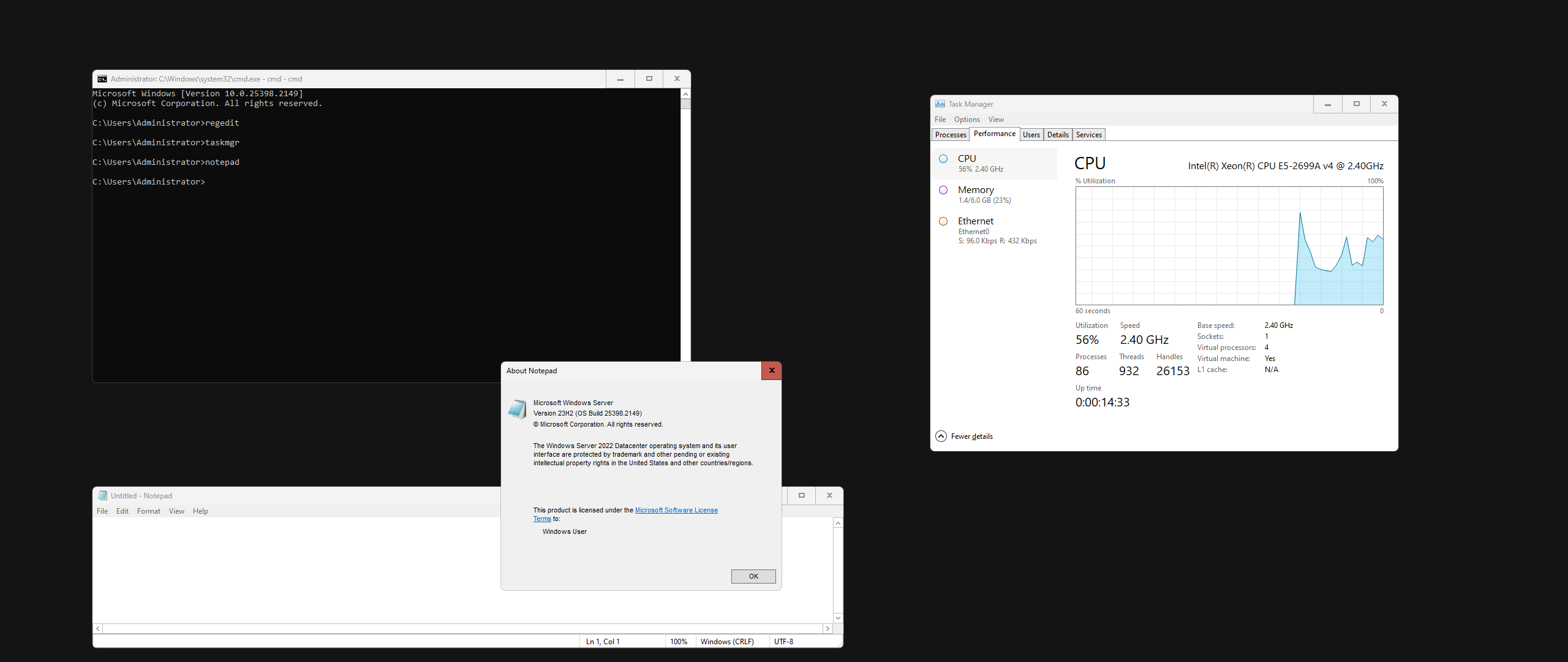The image size is (1568, 662).
Task: Close the About Notepad dialog
Action: (x=771, y=371)
